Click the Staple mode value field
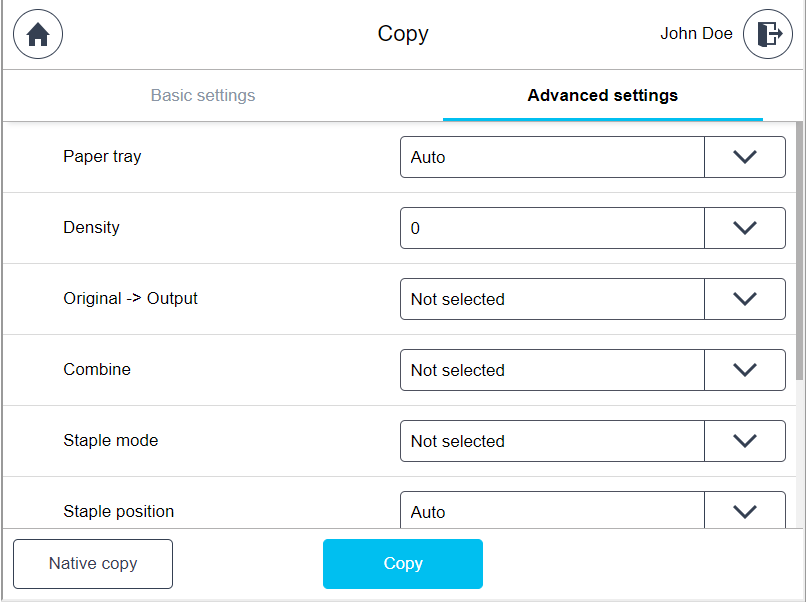The image size is (806, 602). point(552,440)
